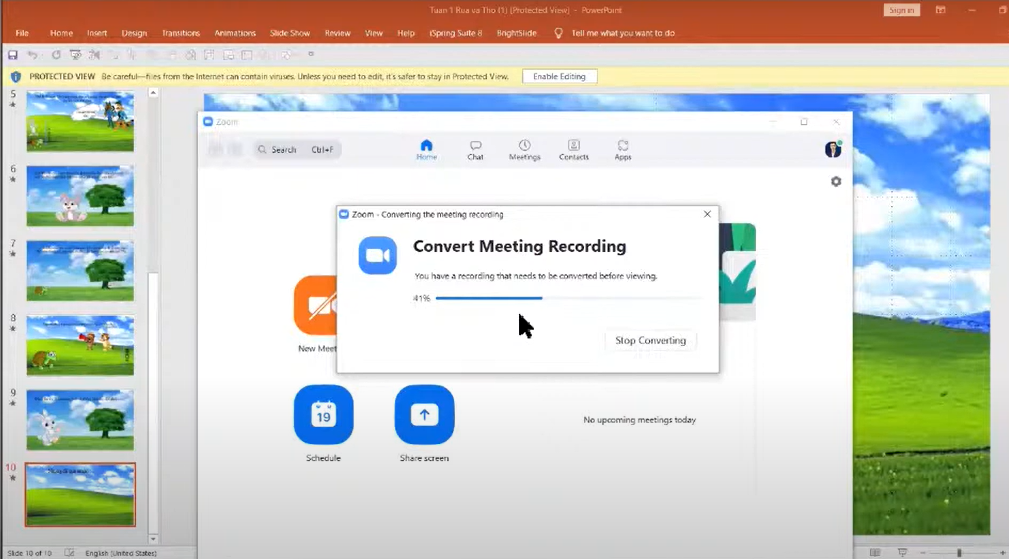The image size is (1009, 559).
Task: Open the Transitions ribbon tab
Action: tap(181, 33)
